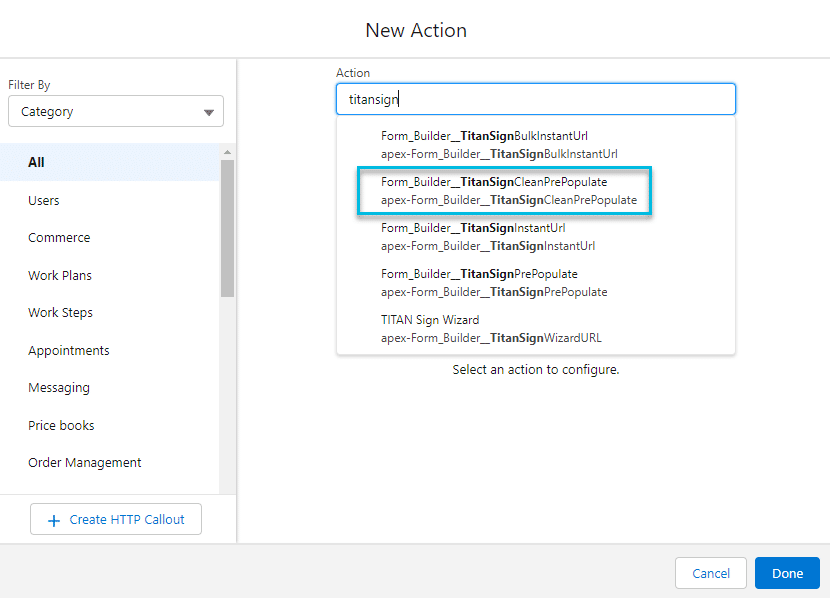Open the Order Management category
Image resolution: width=830 pixels, height=598 pixels.
coord(84,462)
